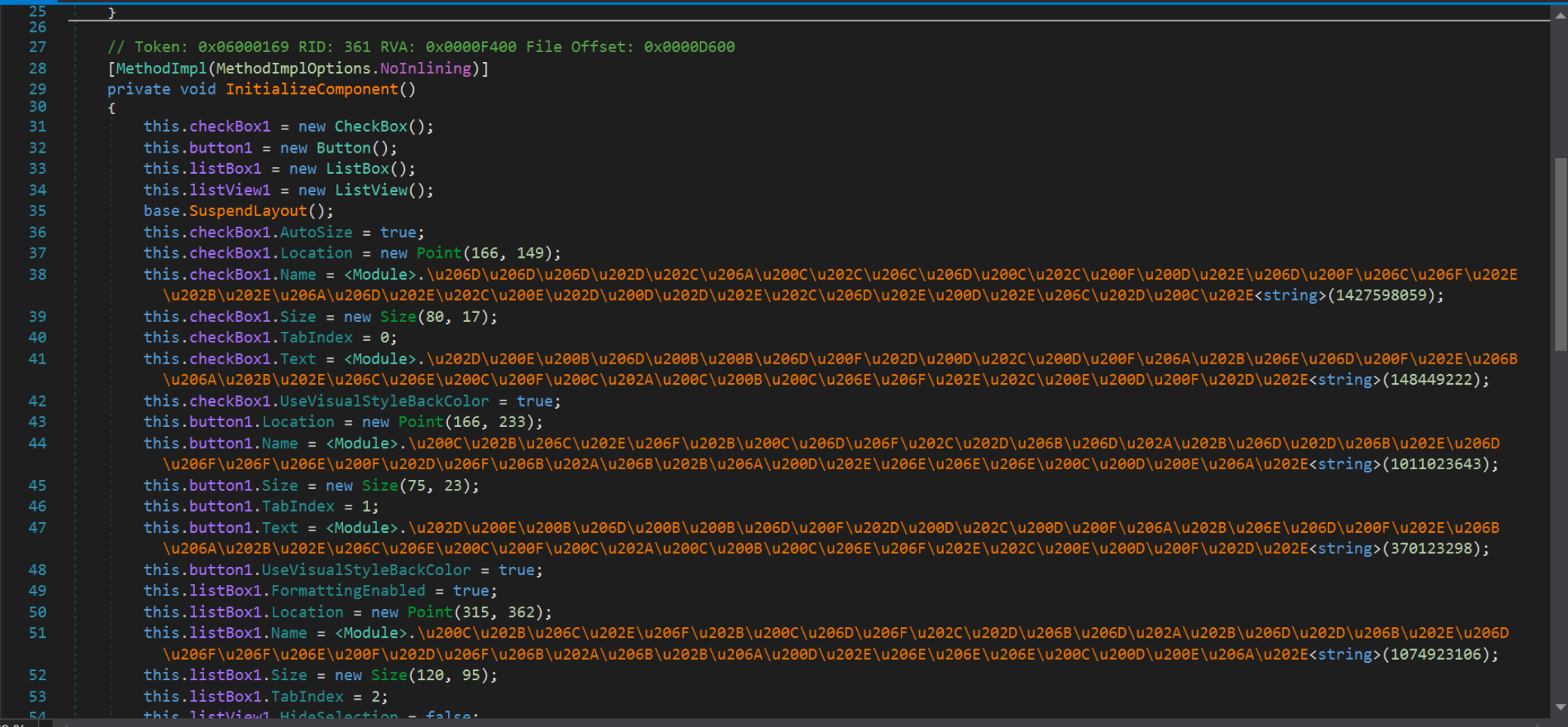Open the Button class reference on line 32

point(344,147)
